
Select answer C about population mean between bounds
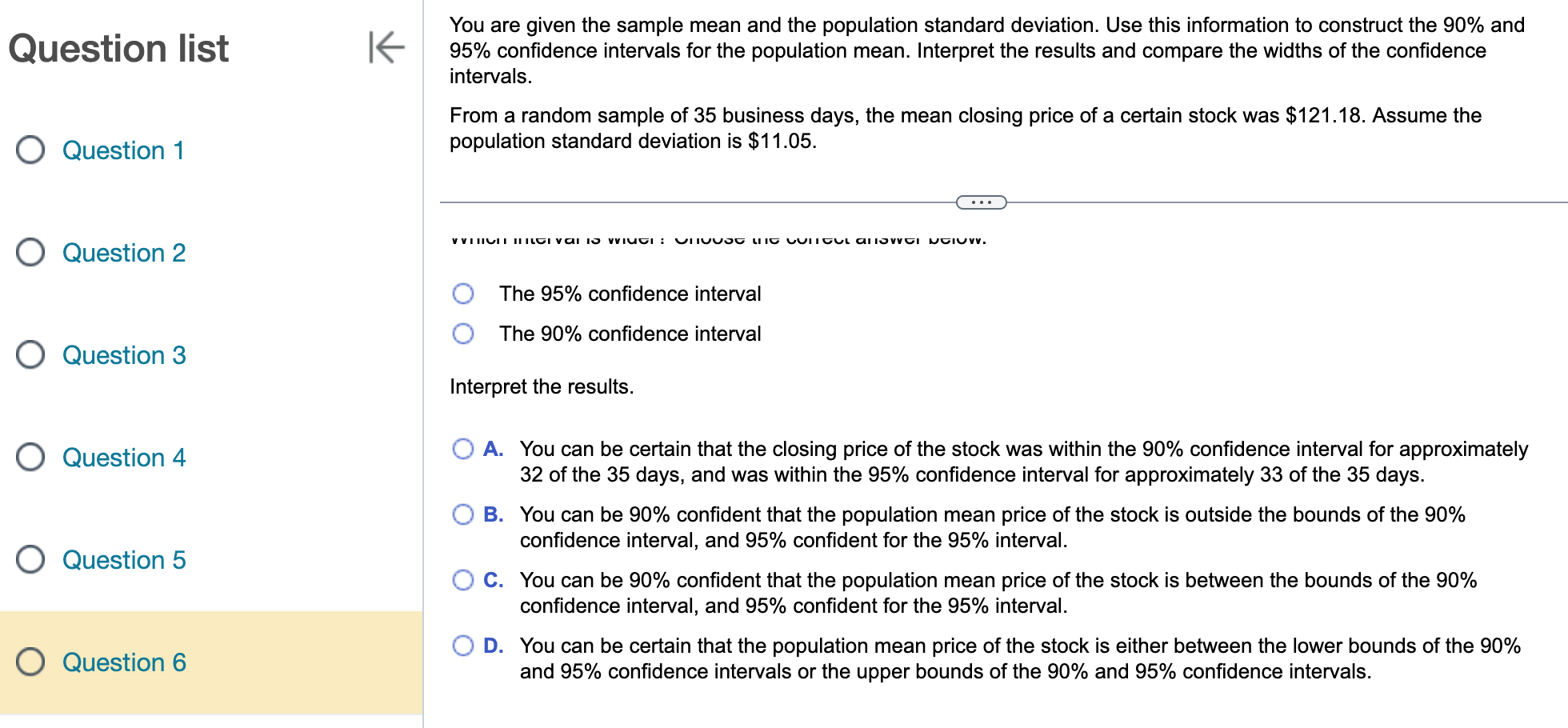point(463,580)
